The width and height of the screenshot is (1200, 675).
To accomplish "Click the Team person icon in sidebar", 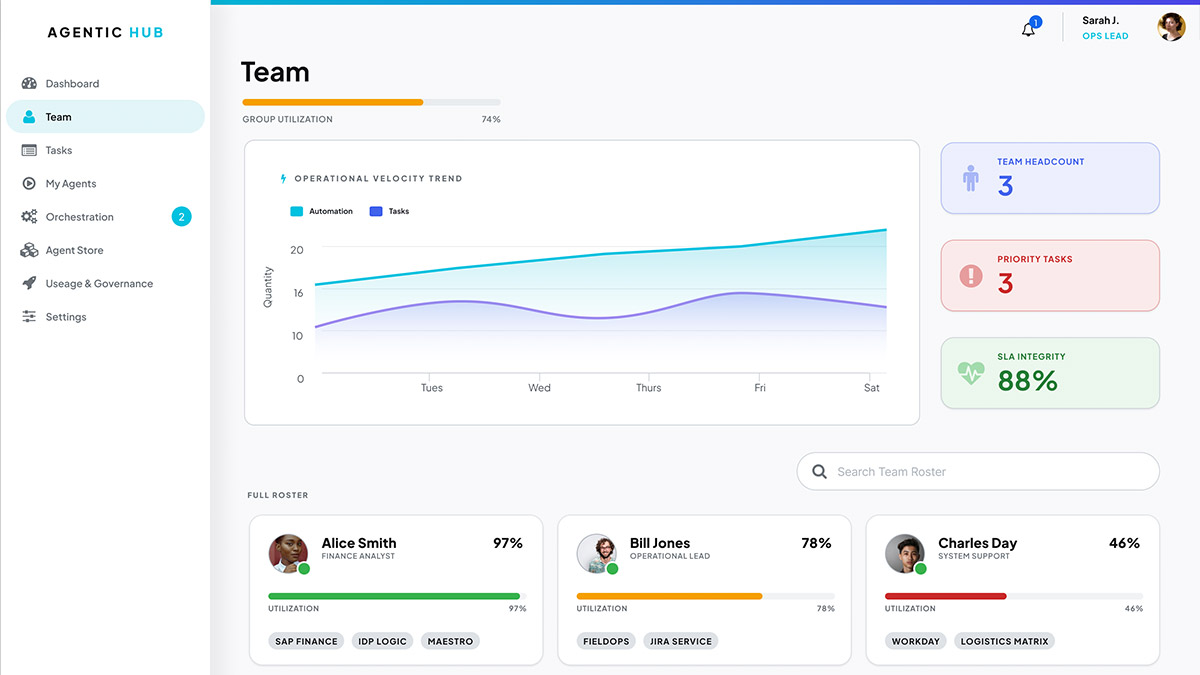I will 29,117.
